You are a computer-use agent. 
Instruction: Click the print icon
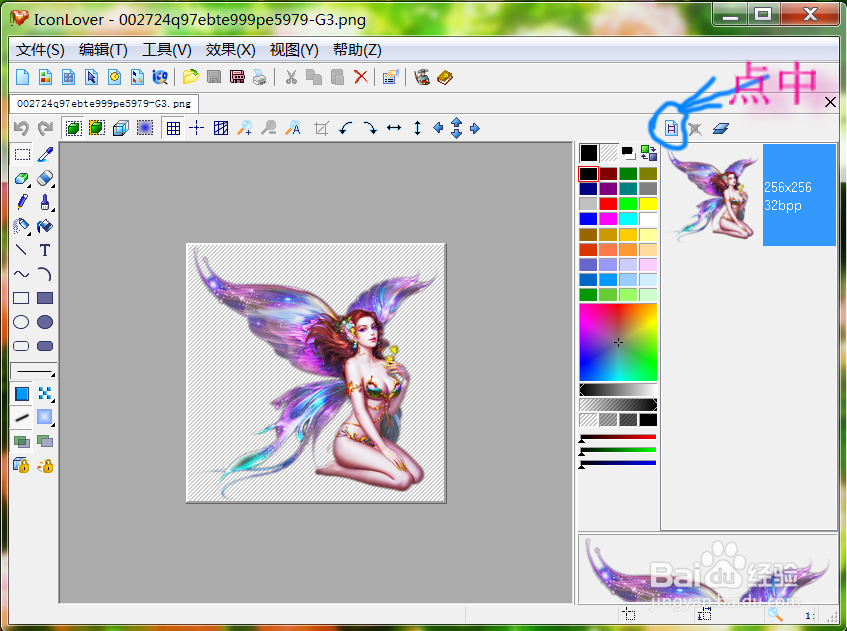click(260, 77)
